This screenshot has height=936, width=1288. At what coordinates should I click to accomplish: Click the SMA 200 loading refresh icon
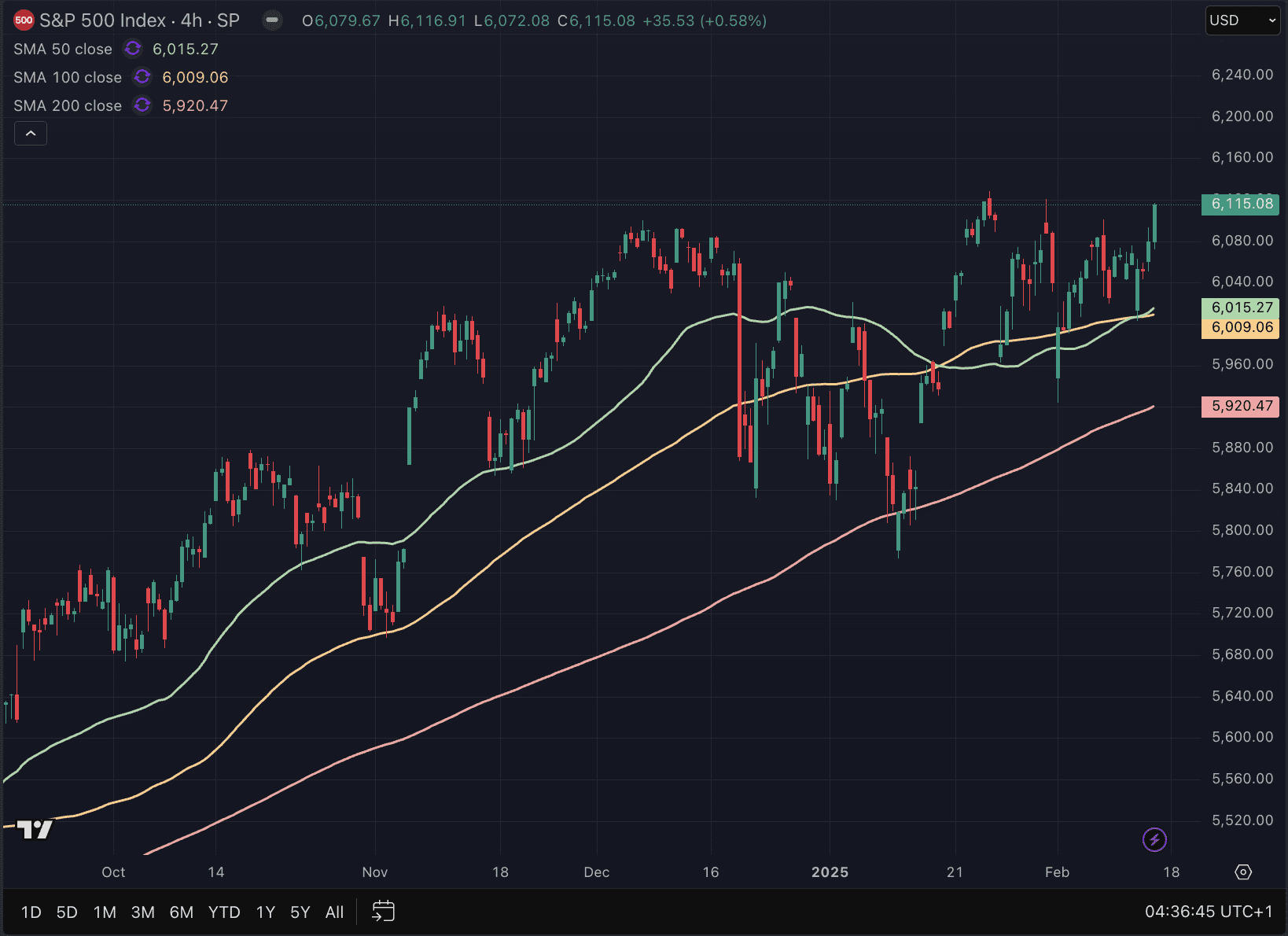point(142,105)
